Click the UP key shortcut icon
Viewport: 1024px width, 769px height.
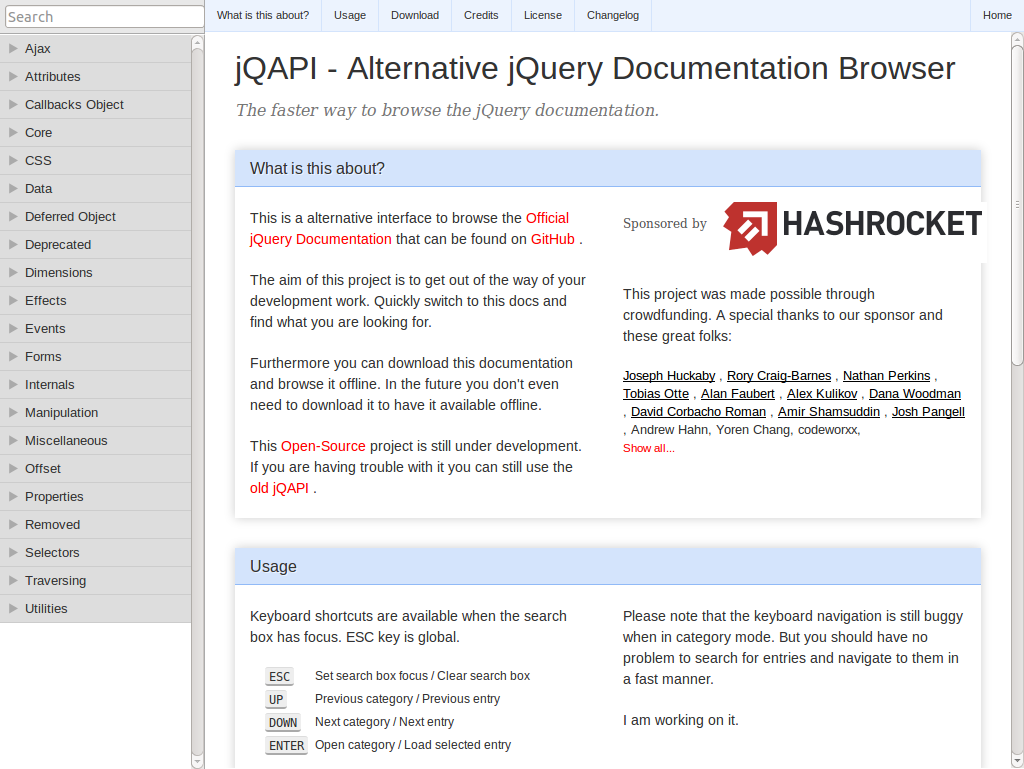[x=276, y=699]
